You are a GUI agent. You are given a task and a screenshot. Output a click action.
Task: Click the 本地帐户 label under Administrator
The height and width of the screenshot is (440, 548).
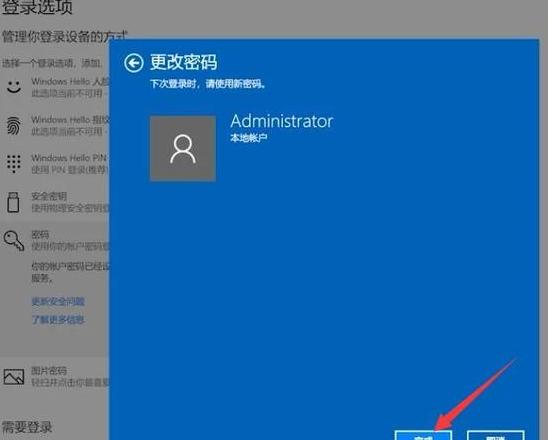pos(248,138)
